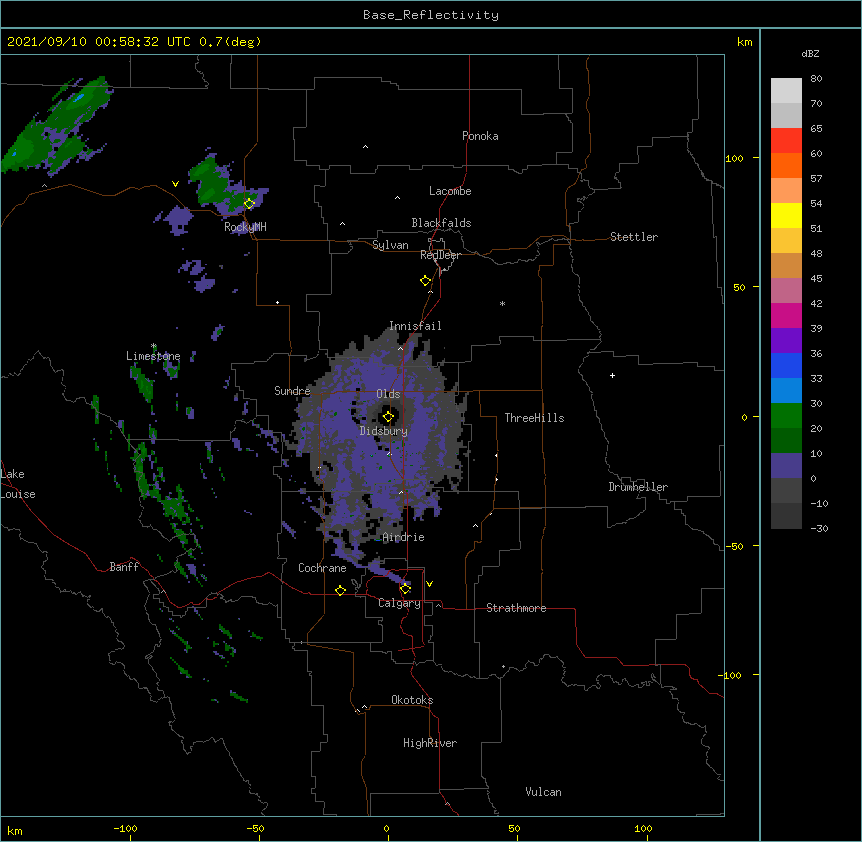Image resolution: width=862 pixels, height=842 pixels.
Task: Click the yellow diamond marker beside RockyMH
Action: click(x=250, y=204)
